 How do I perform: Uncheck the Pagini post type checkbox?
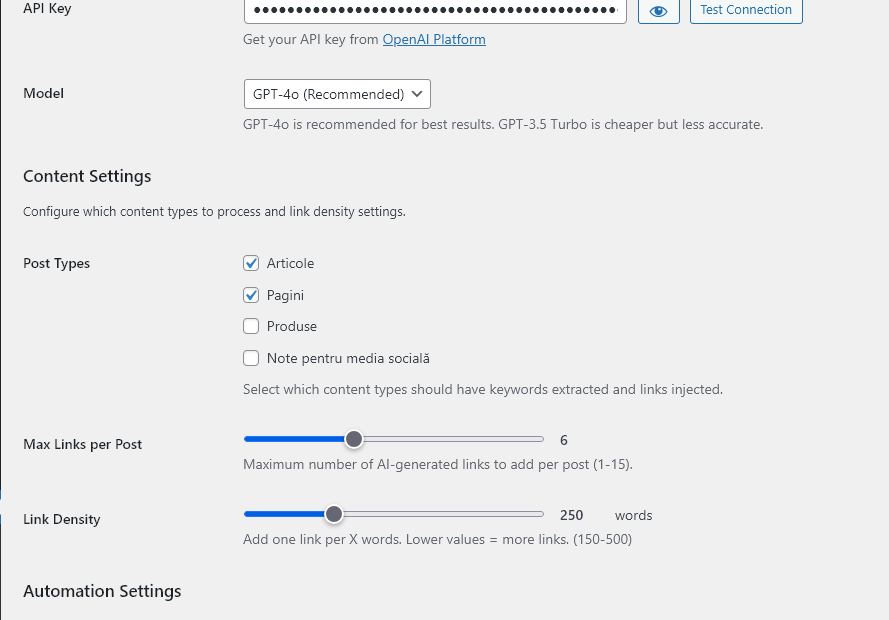(251, 295)
